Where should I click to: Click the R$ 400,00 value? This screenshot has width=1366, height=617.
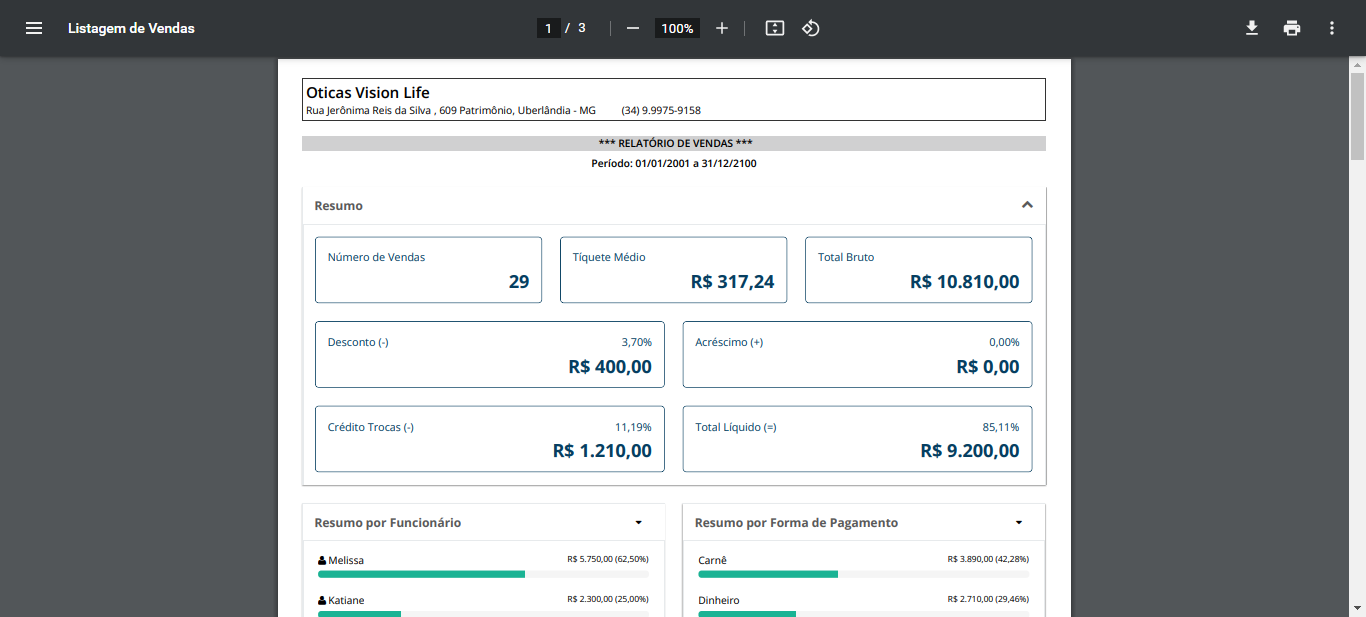click(610, 367)
